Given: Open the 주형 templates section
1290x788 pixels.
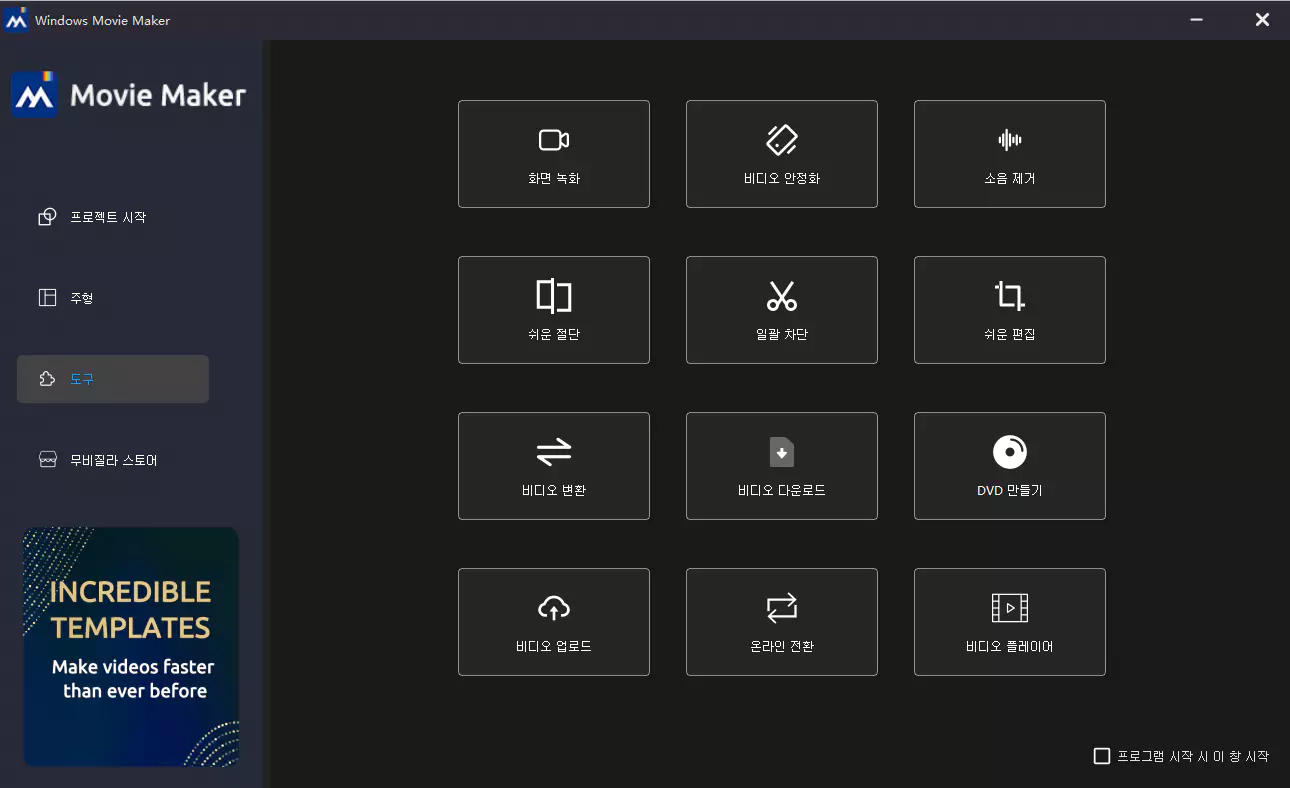Looking at the screenshot, I should pos(113,298).
